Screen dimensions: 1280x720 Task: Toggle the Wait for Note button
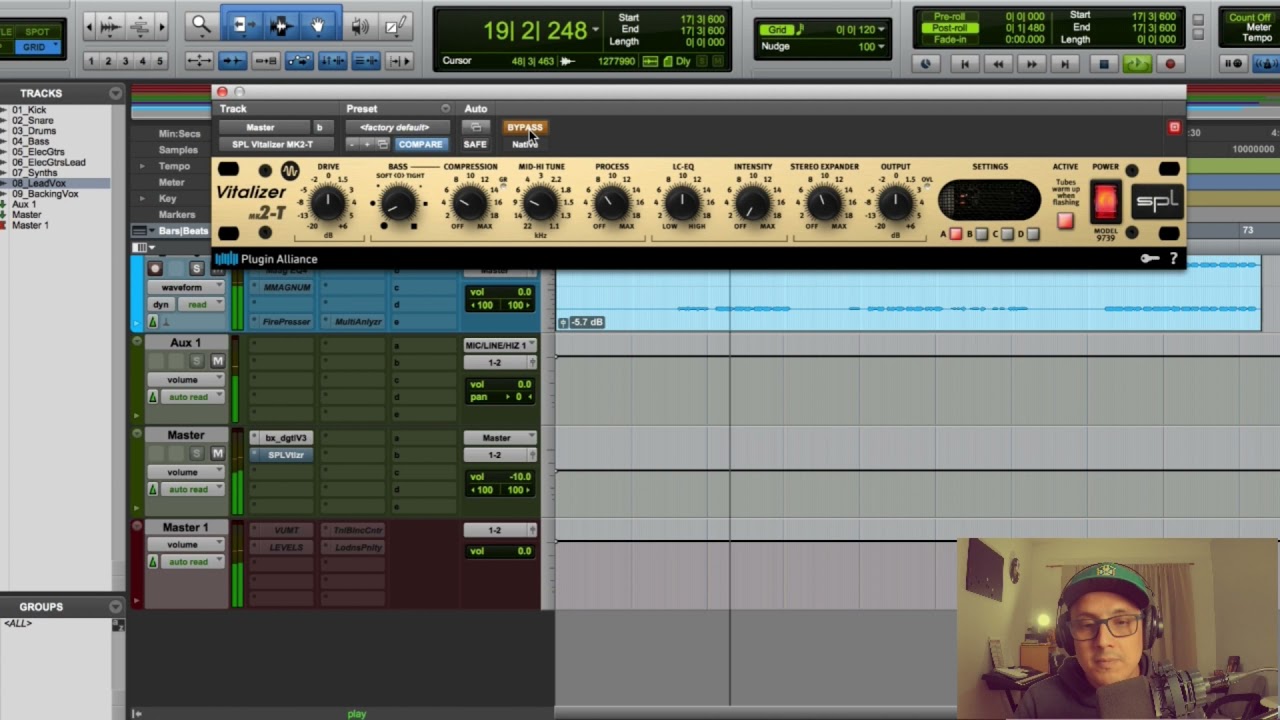click(1234, 64)
